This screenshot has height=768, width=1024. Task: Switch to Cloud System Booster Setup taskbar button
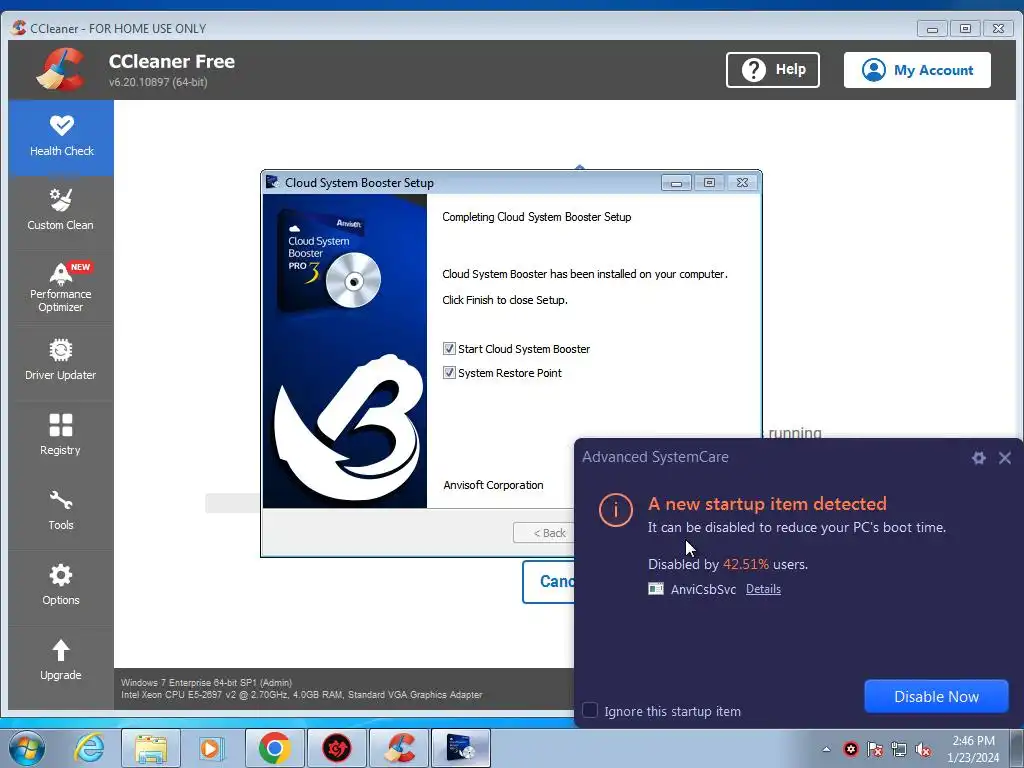point(461,748)
